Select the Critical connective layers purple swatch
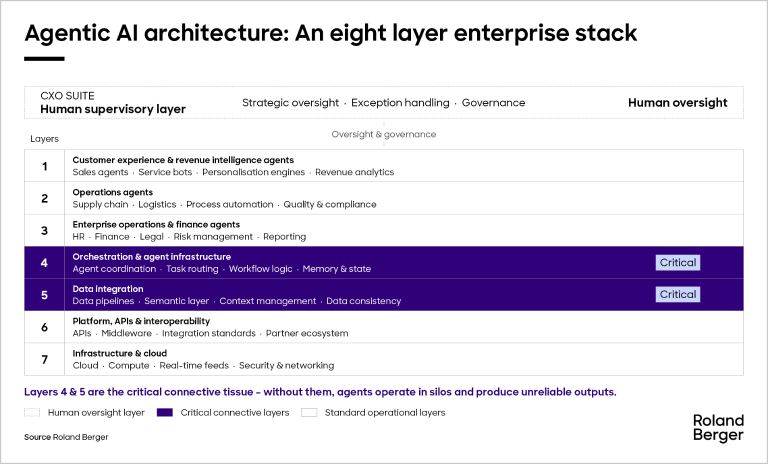This screenshot has width=768, height=464. click(x=165, y=412)
